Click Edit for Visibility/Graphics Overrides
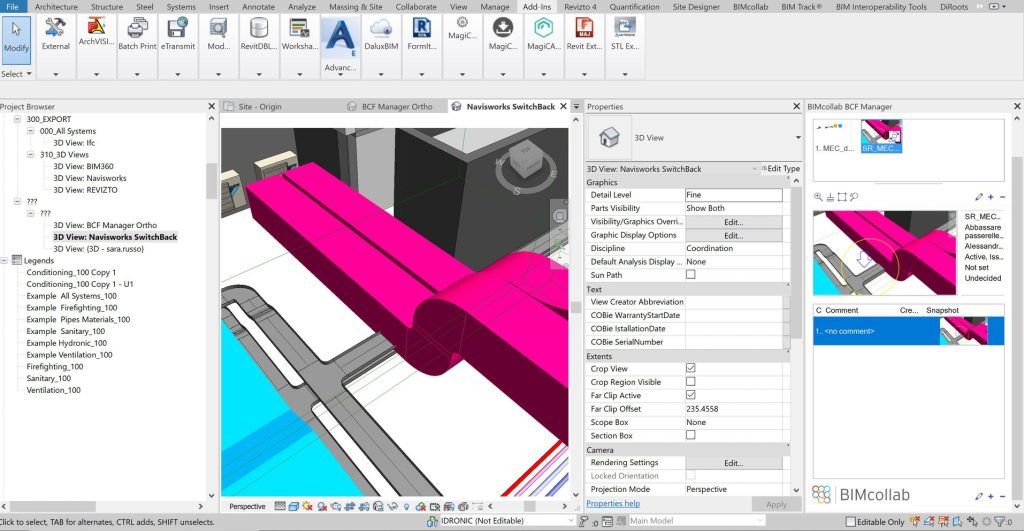Screen dimensions: 1024x531 click(733, 221)
